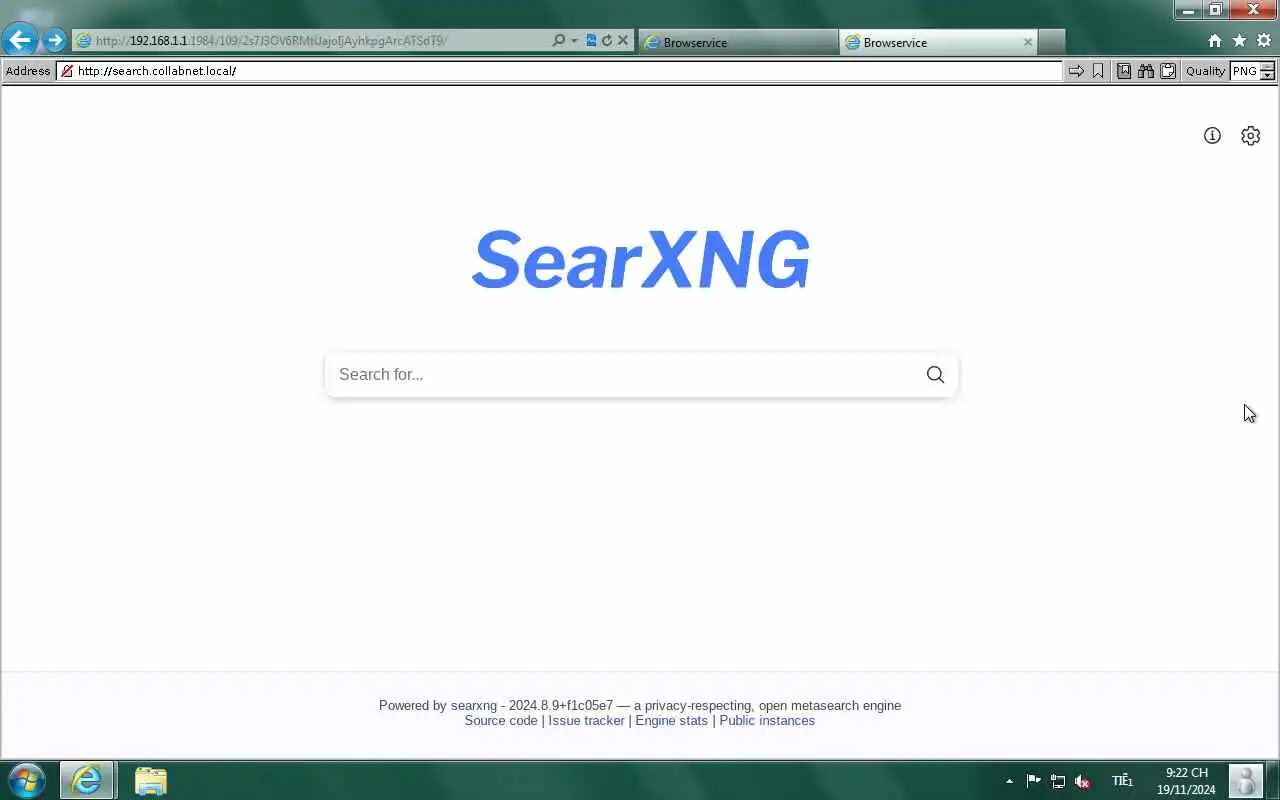Click the muted volume tray icon
The height and width of the screenshot is (800, 1280).
[1081, 781]
